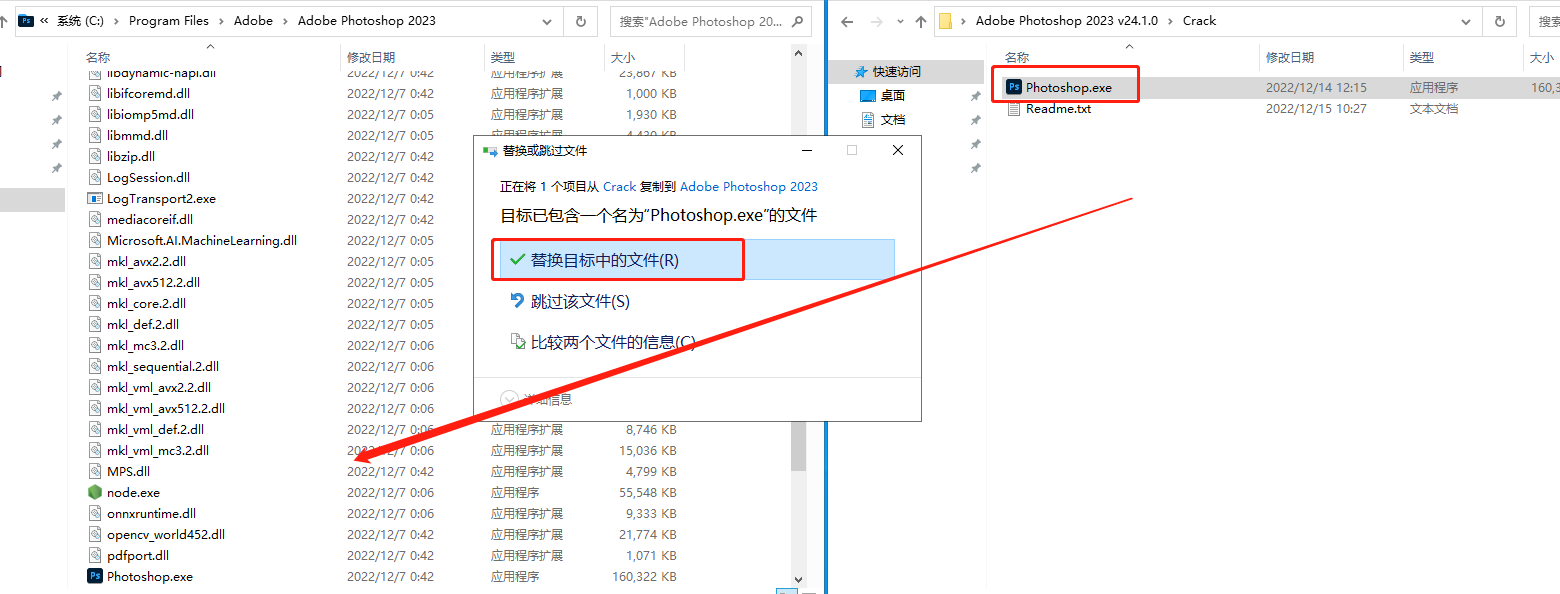1560x594 pixels.
Task: Click the left file list scrollbar thumb
Action: 798,445
